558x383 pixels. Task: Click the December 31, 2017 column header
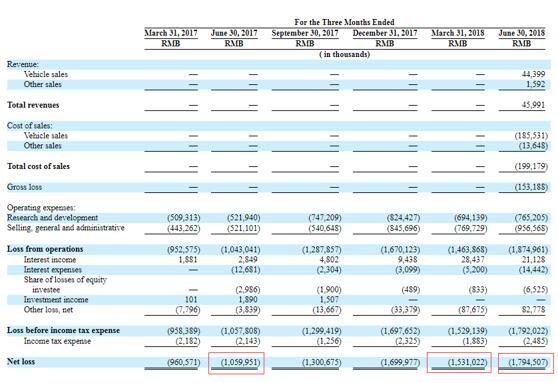pyautogui.click(x=385, y=33)
